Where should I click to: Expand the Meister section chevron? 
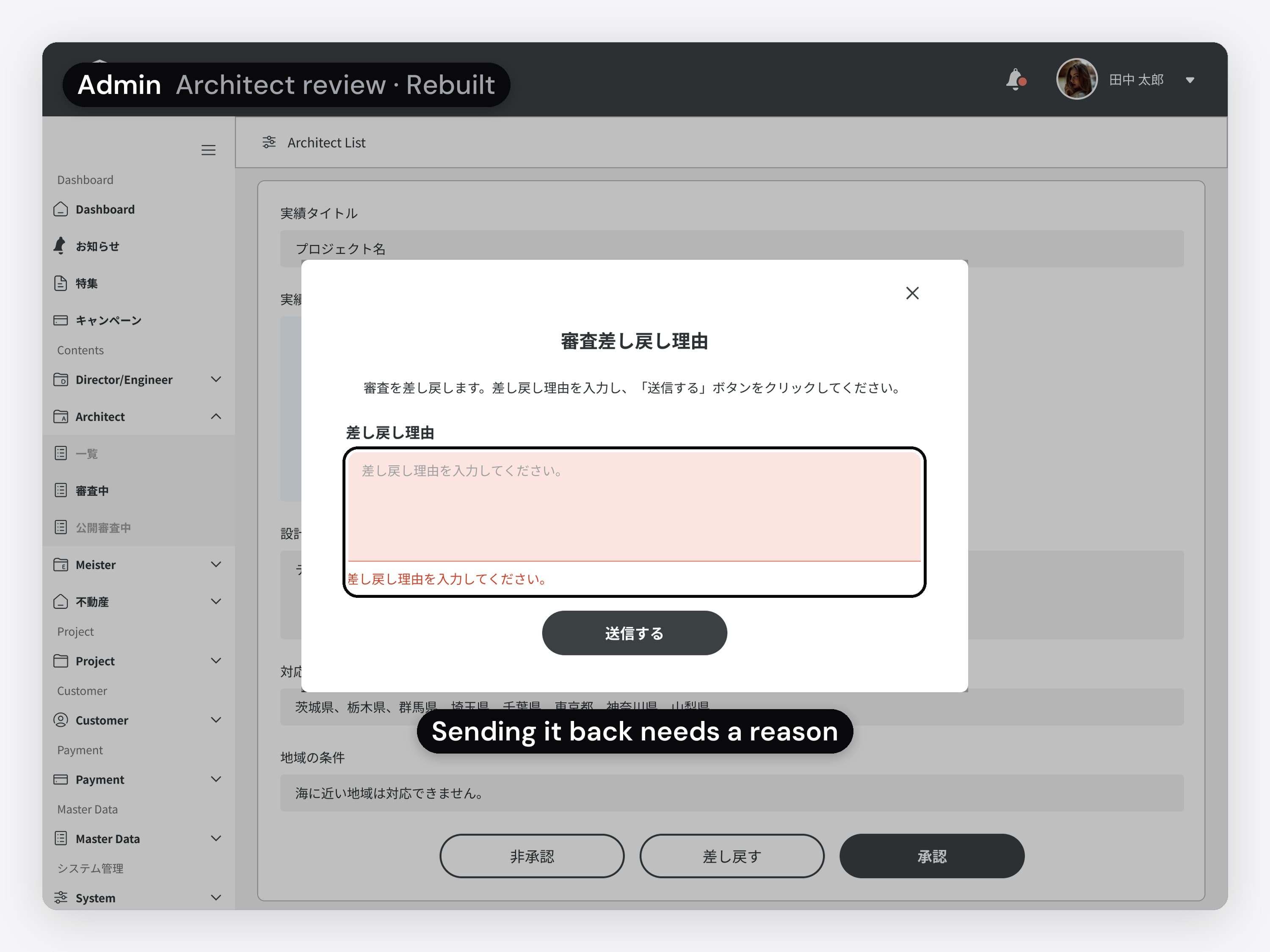(216, 565)
